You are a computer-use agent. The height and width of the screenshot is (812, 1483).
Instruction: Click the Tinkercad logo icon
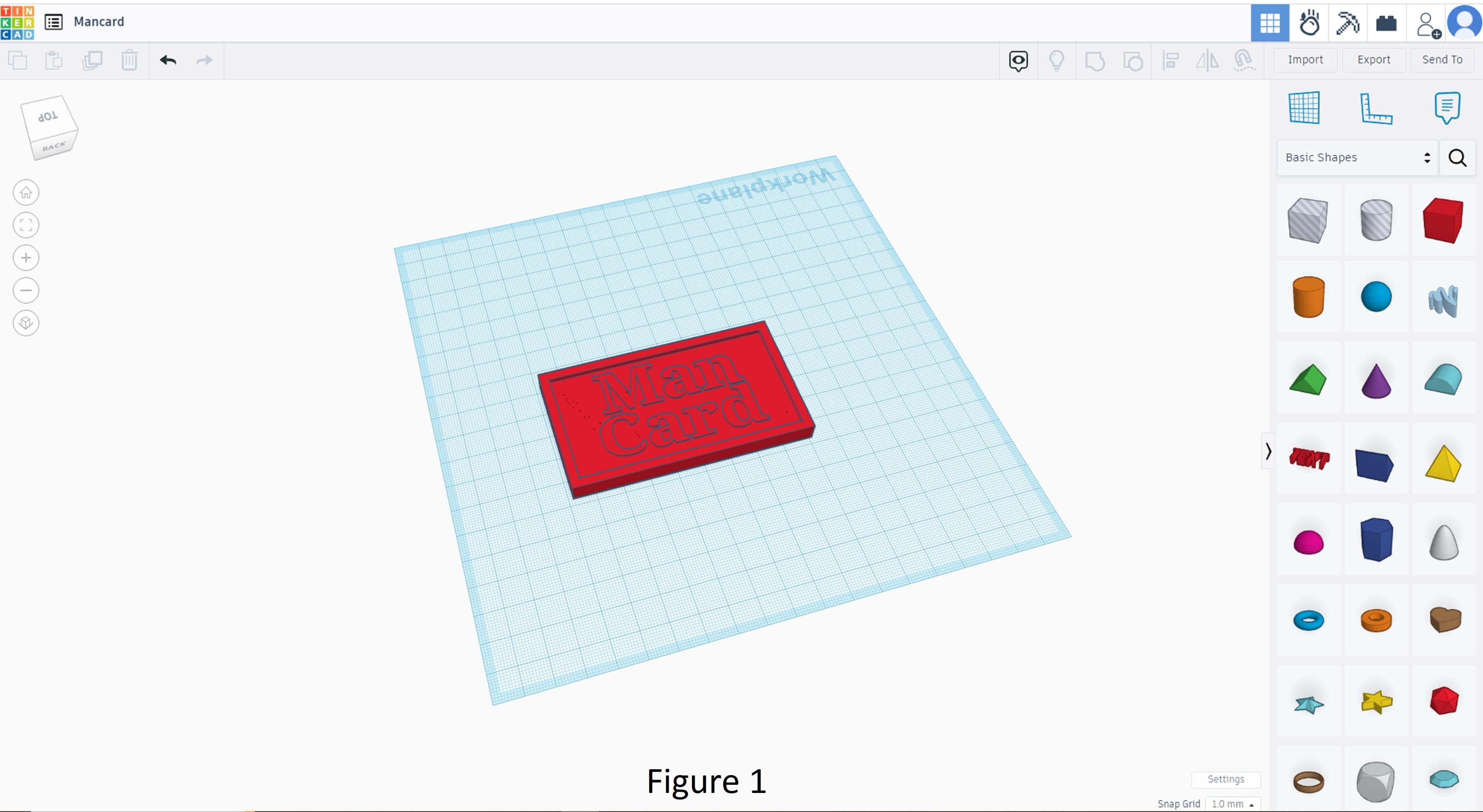pyautogui.click(x=17, y=23)
